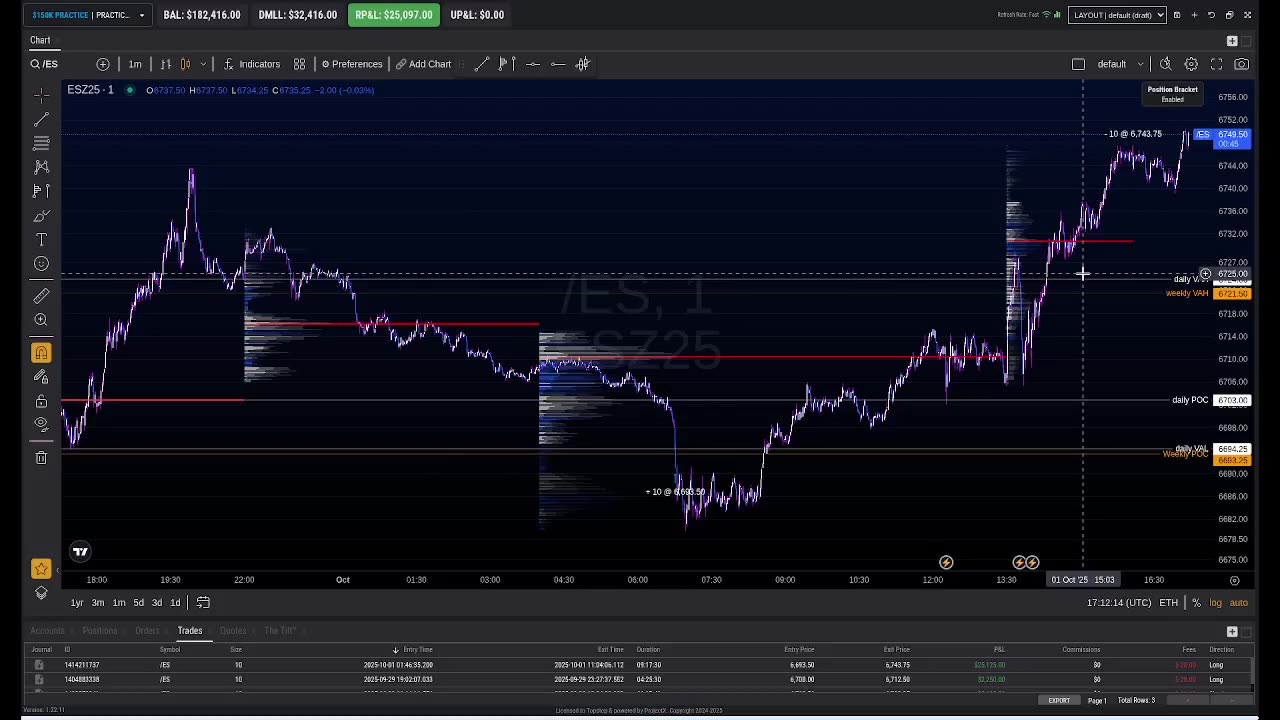
Task: Open symbol search for /ES
Action: pyautogui.click(x=44, y=64)
